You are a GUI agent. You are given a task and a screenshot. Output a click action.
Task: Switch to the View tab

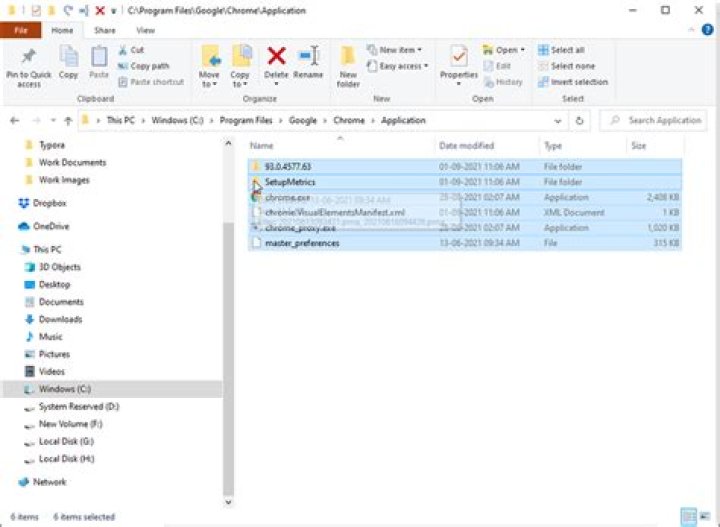pyautogui.click(x=145, y=30)
